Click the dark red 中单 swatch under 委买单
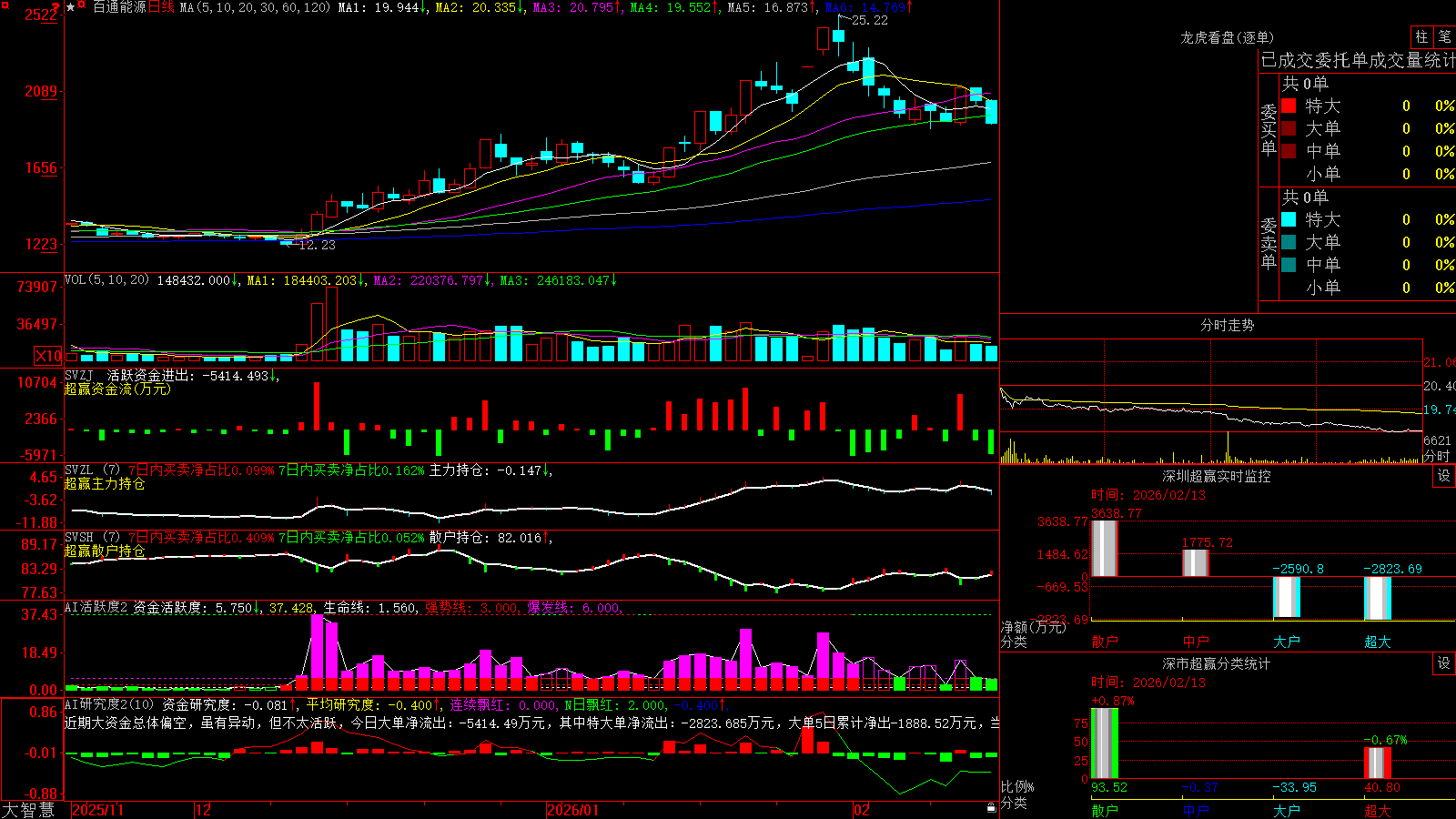Image resolution: width=1456 pixels, height=819 pixels. (x=1289, y=151)
